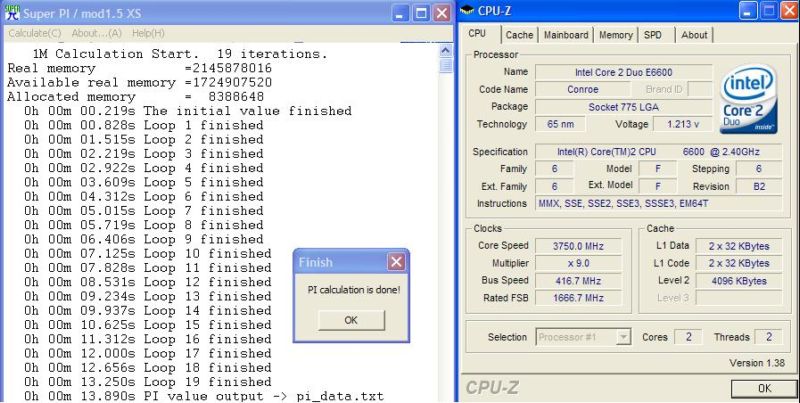
Task: Click the Super PI scrollbar up arrow
Action: click(x=445, y=51)
